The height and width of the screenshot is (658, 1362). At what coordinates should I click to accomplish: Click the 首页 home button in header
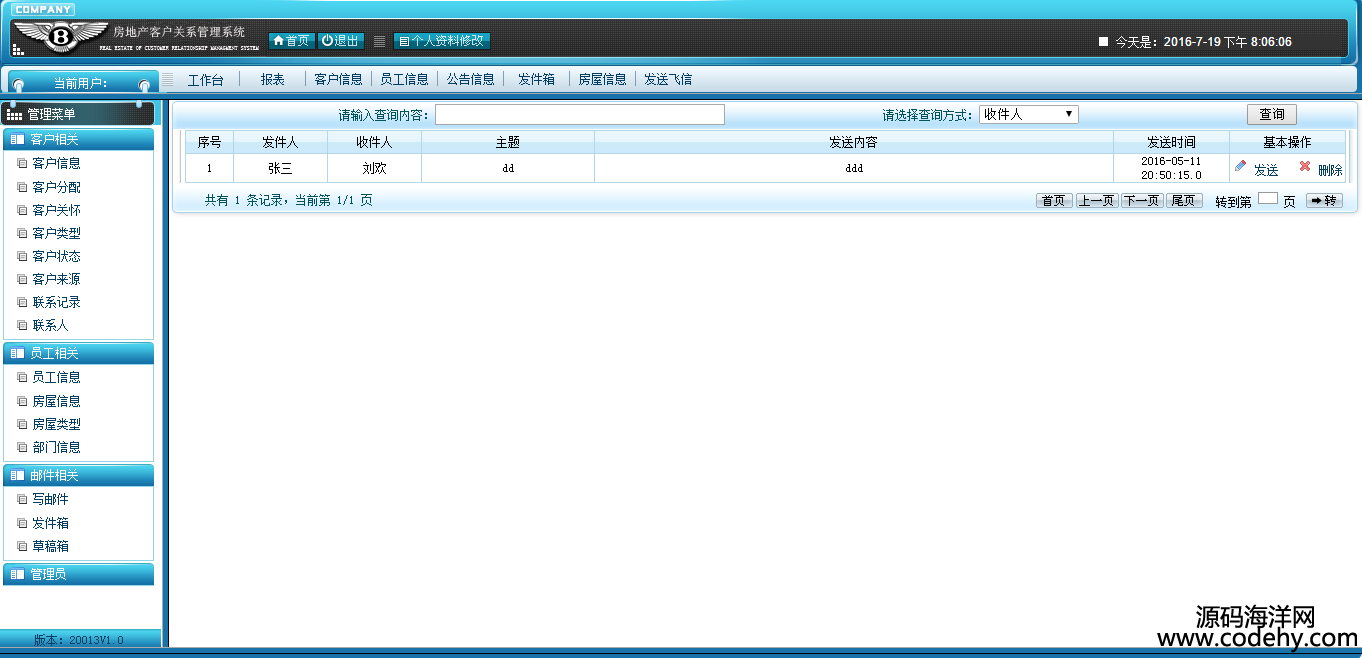291,41
